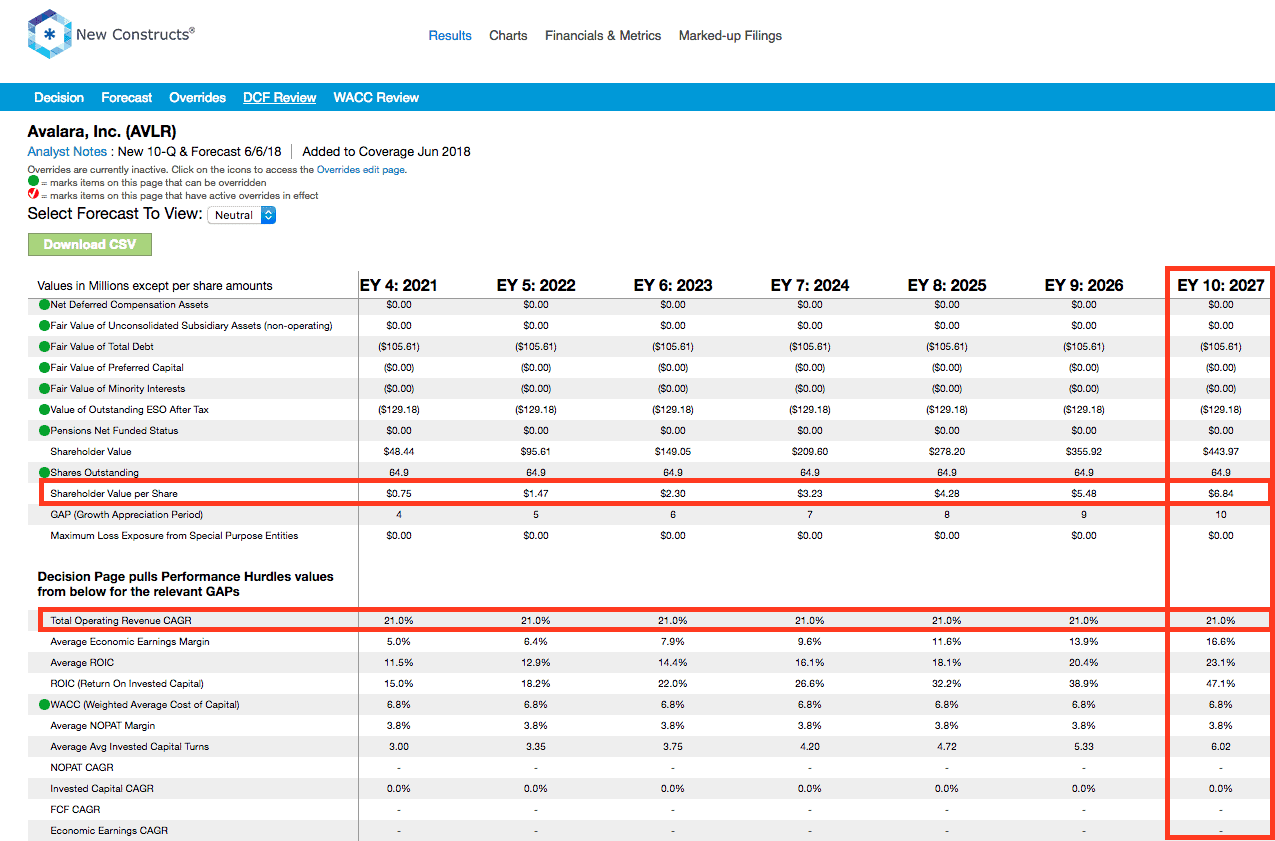Screen dimensions: 1275x841
Task: Click the EY 9: 2026 column header
Action: pyautogui.click(x=1084, y=285)
